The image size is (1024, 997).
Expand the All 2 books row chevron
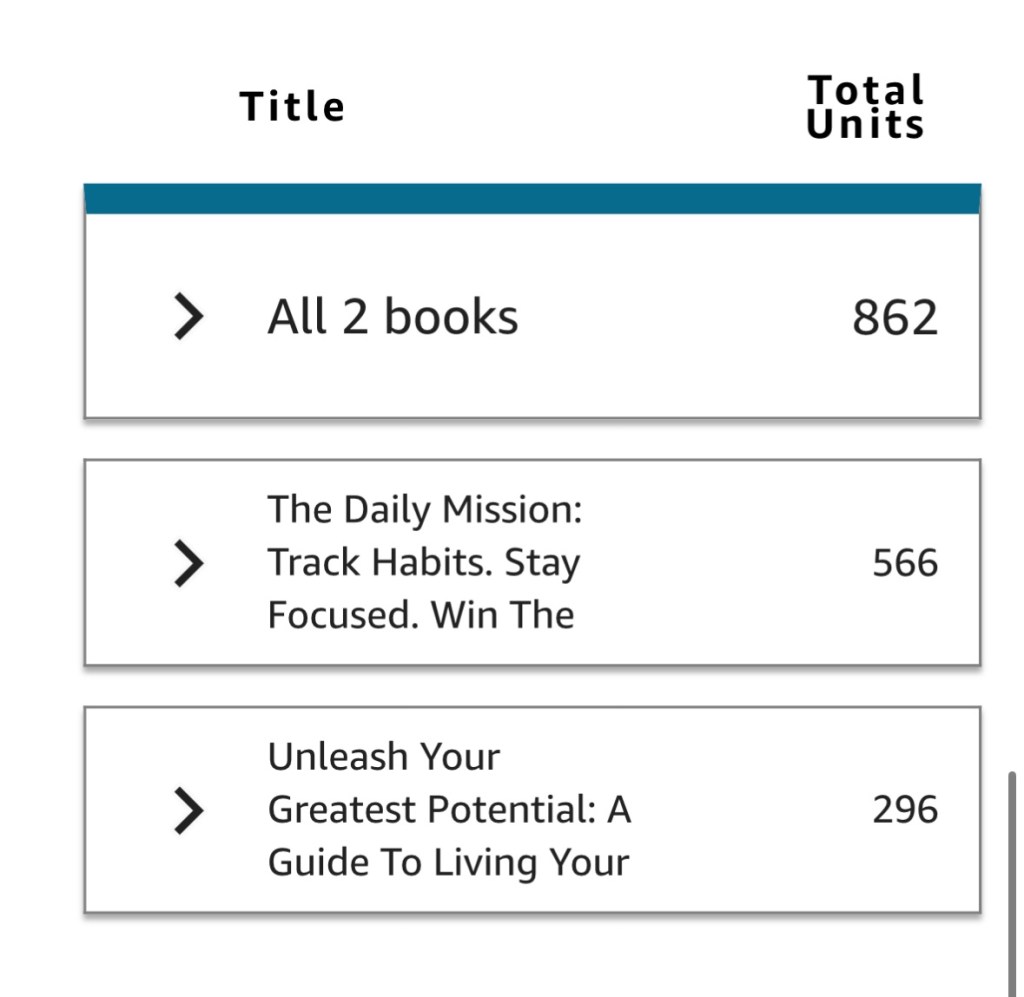click(x=188, y=318)
